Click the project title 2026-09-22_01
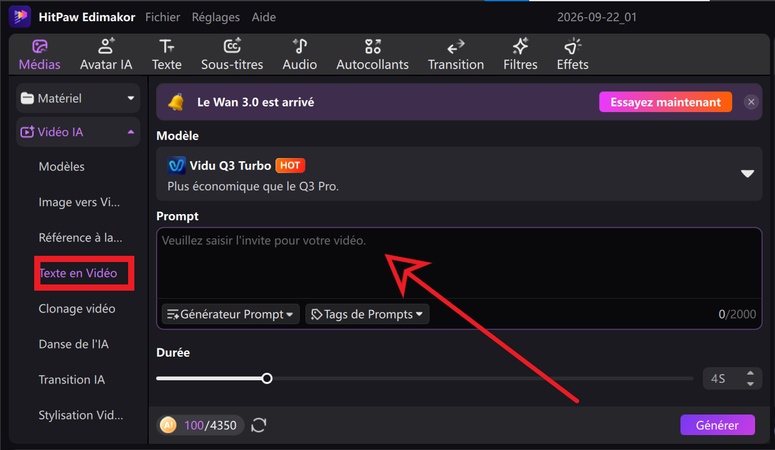This screenshot has height=450, width=775. point(597,17)
